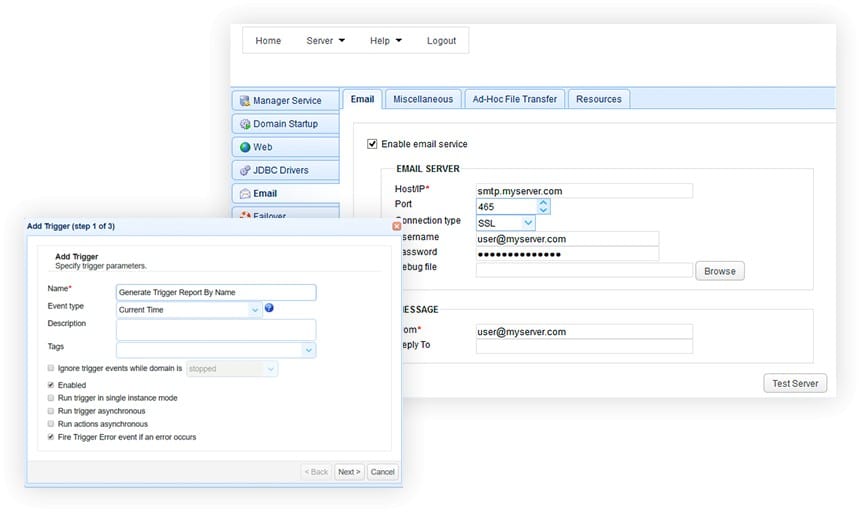Open the Event type Current Time dropdown
Image resolution: width=860 pixels, height=512 pixels.
point(254,310)
